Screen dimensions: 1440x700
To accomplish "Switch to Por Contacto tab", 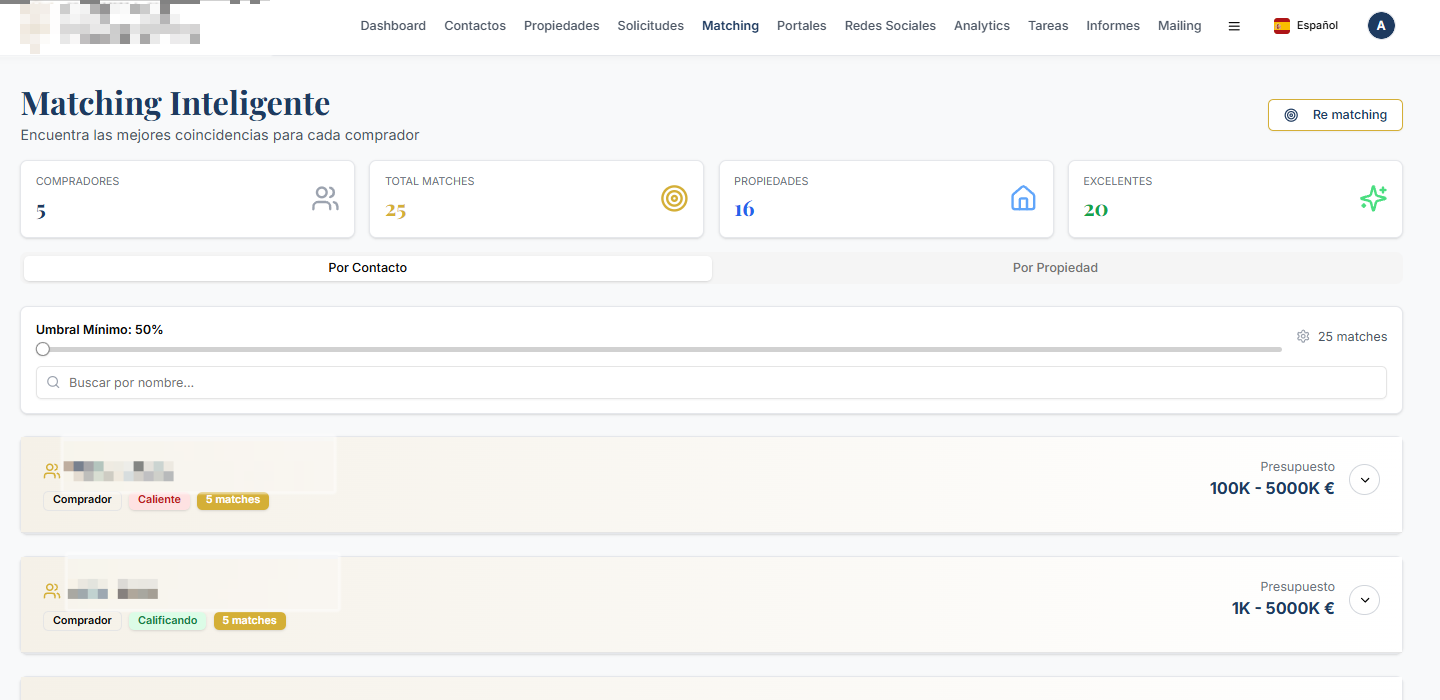I will pyautogui.click(x=368, y=268).
